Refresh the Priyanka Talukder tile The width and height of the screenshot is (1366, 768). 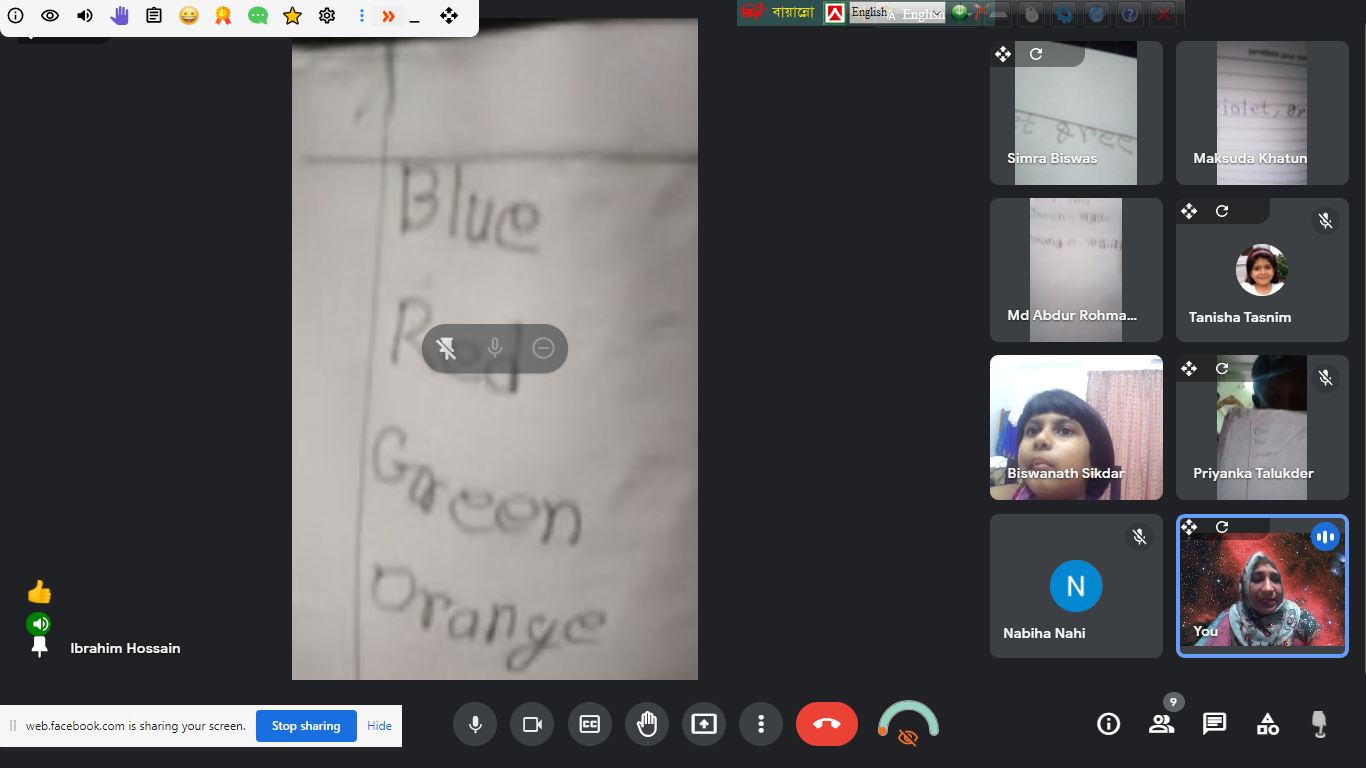point(1222,369)
